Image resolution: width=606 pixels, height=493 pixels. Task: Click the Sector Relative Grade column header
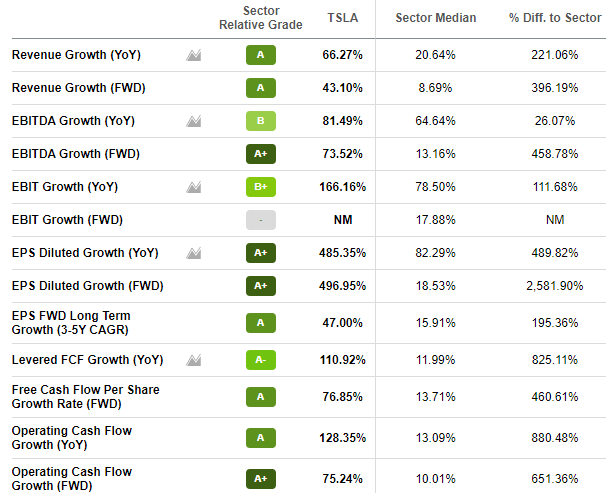click(260, 17)
